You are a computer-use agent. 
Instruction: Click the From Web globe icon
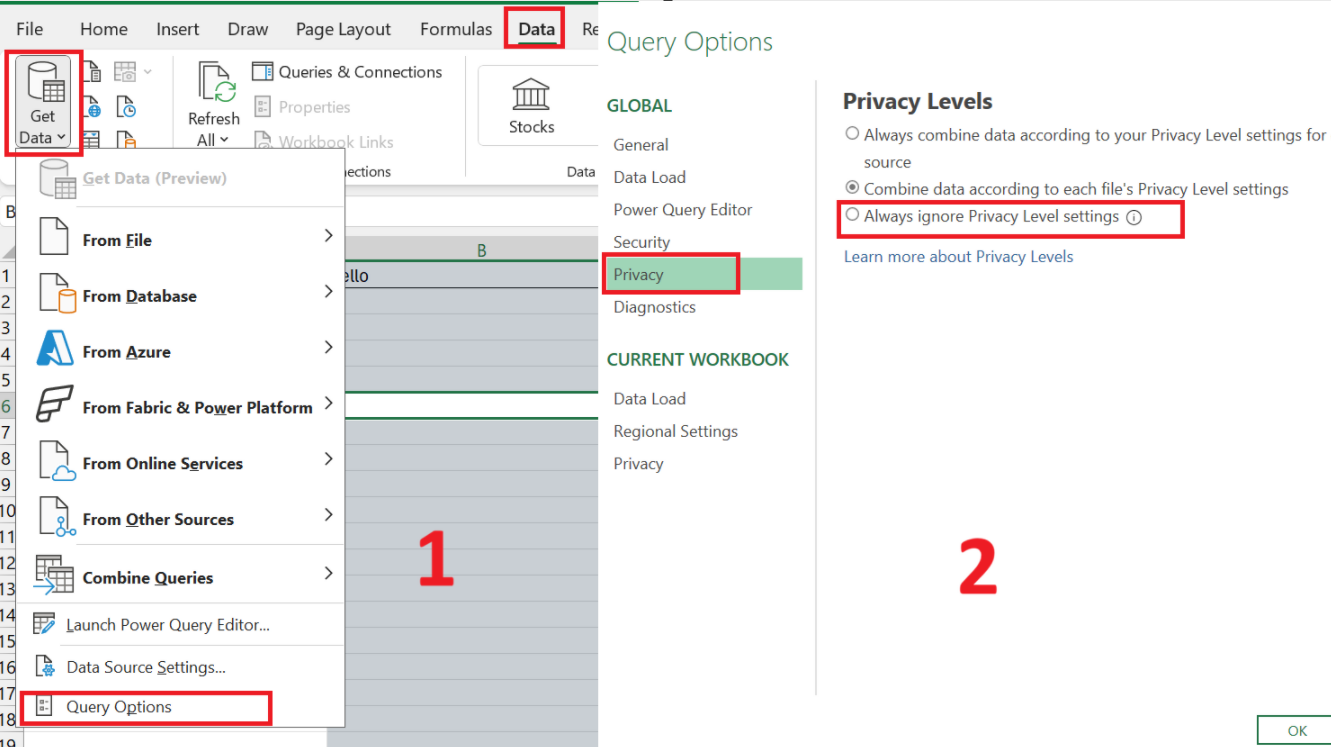tap(91, 107)
